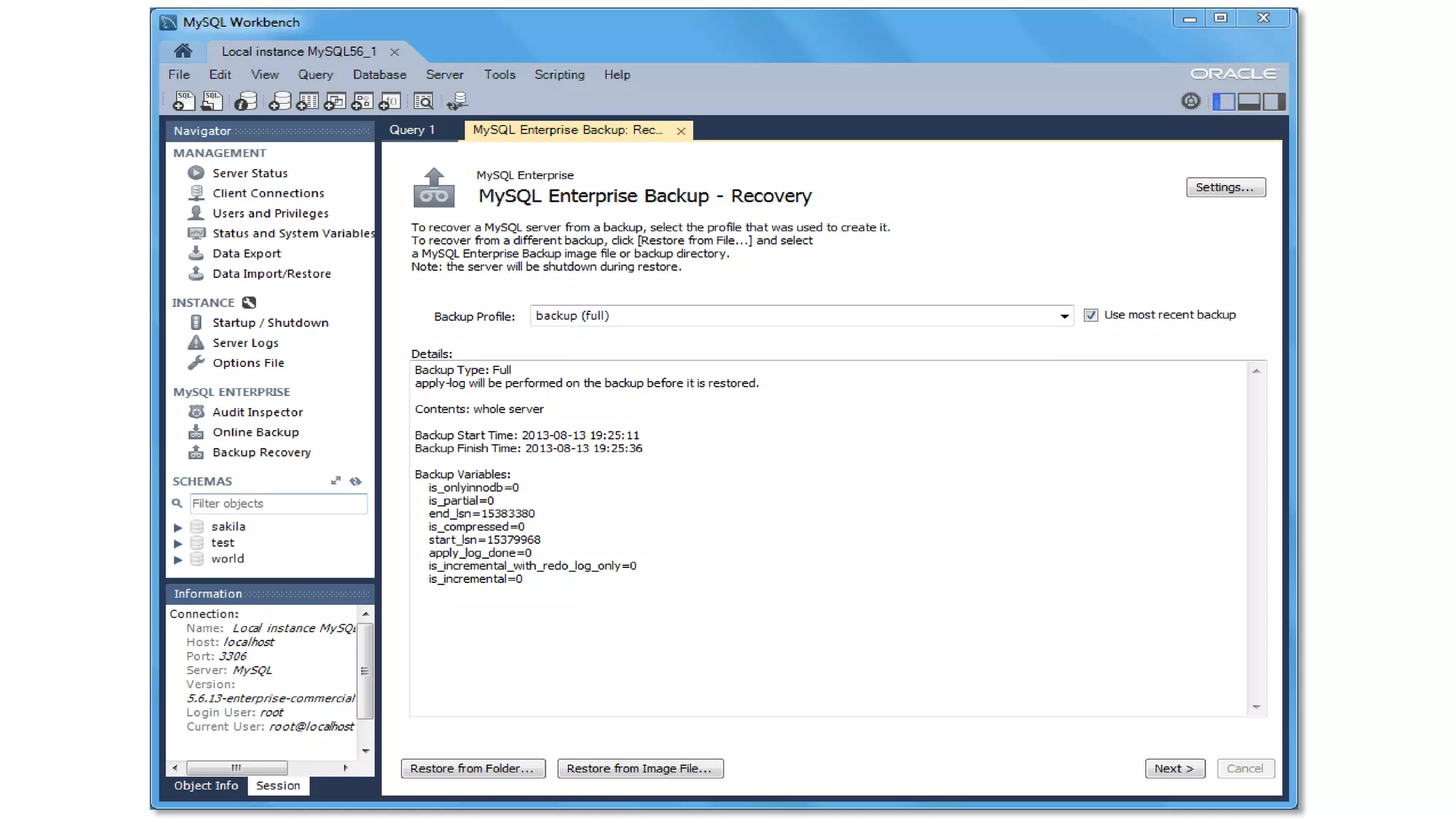Open the View menu
This screenshot has height=819, width=1456.
264,74
